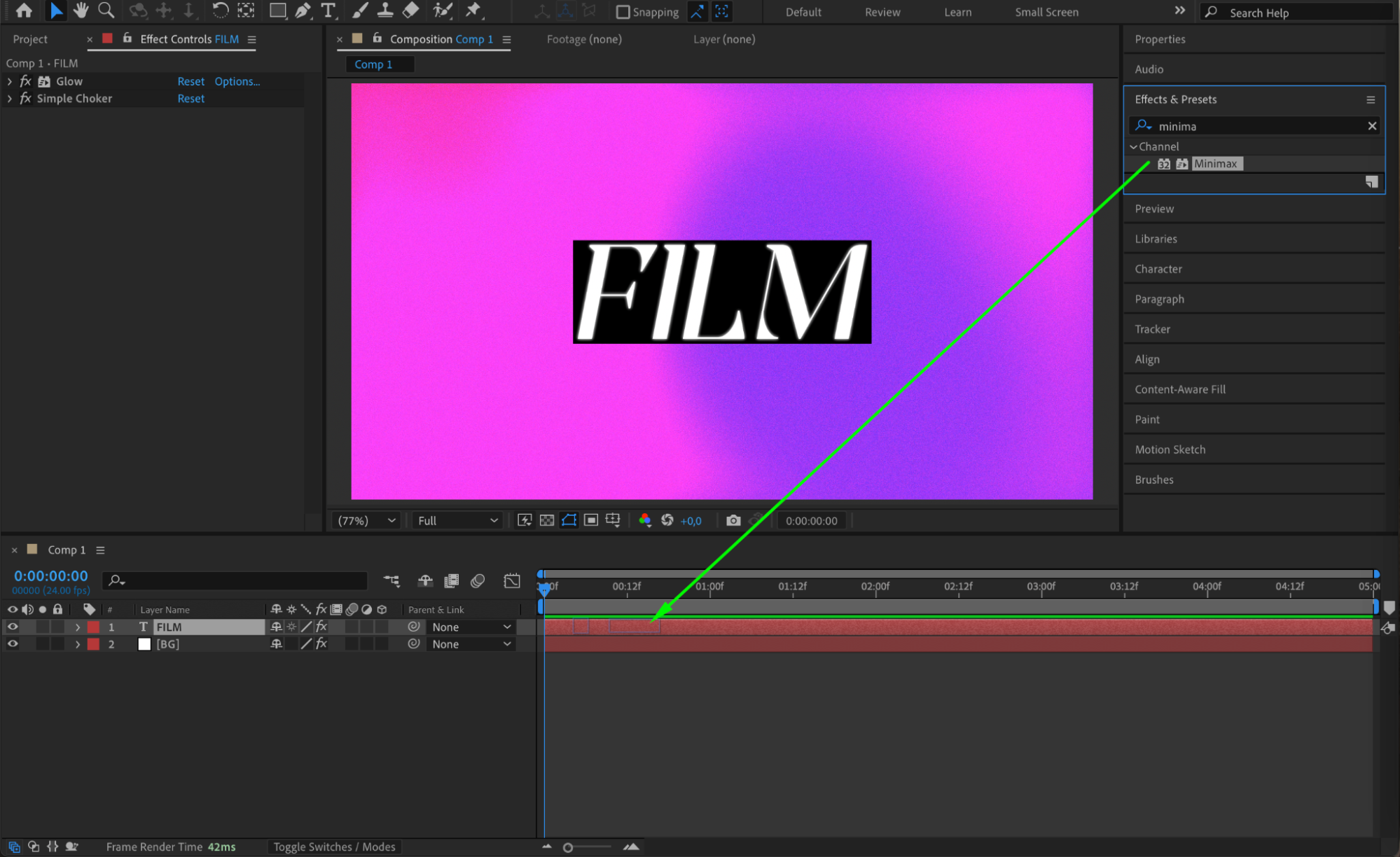Click Toggle Switches / Modes button
The width and height of the screenshot is (1400, 857).
click(x=334, y=846)
